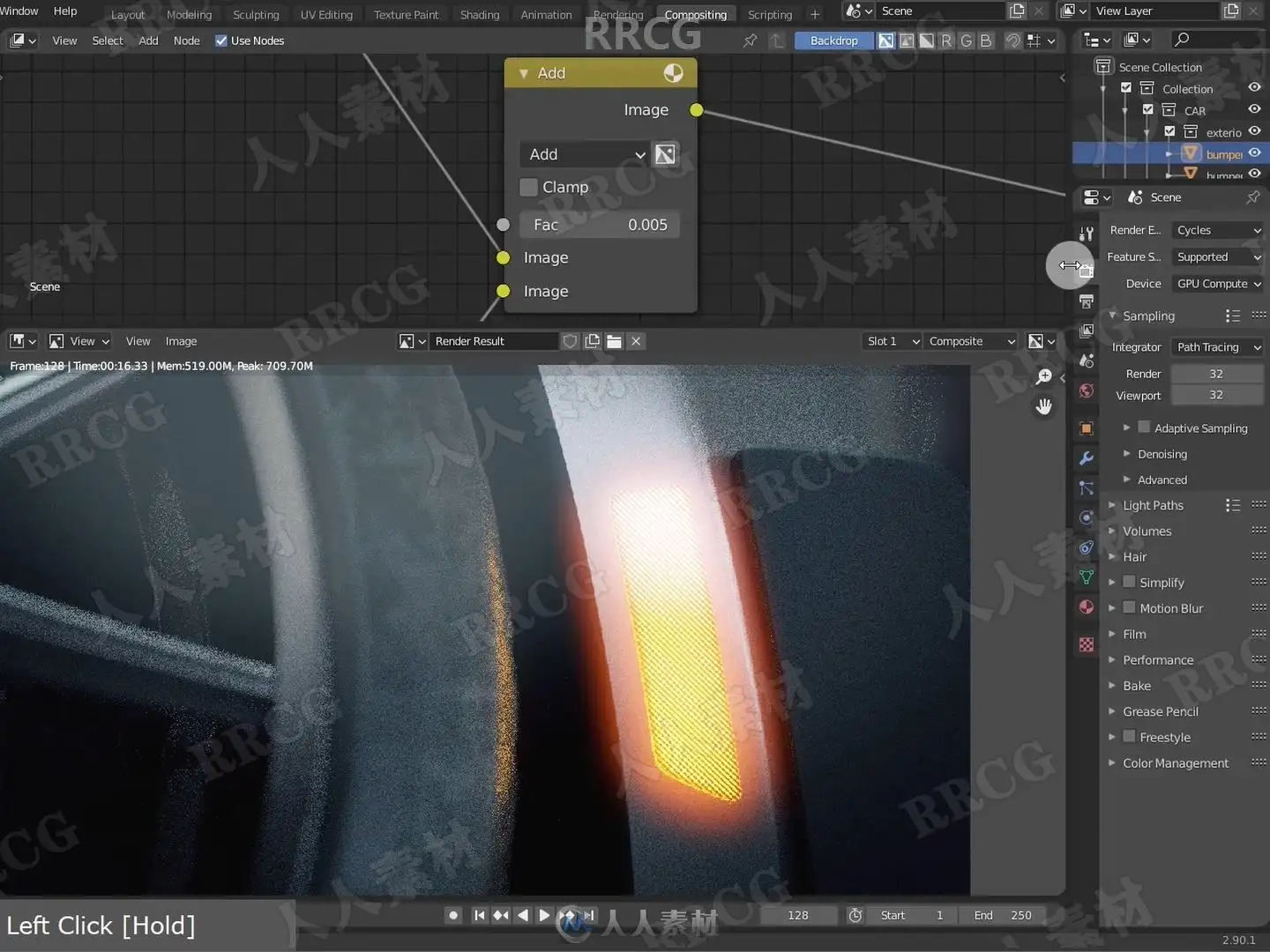Click play animation button
1270x952 pixels.
[544, 915]
